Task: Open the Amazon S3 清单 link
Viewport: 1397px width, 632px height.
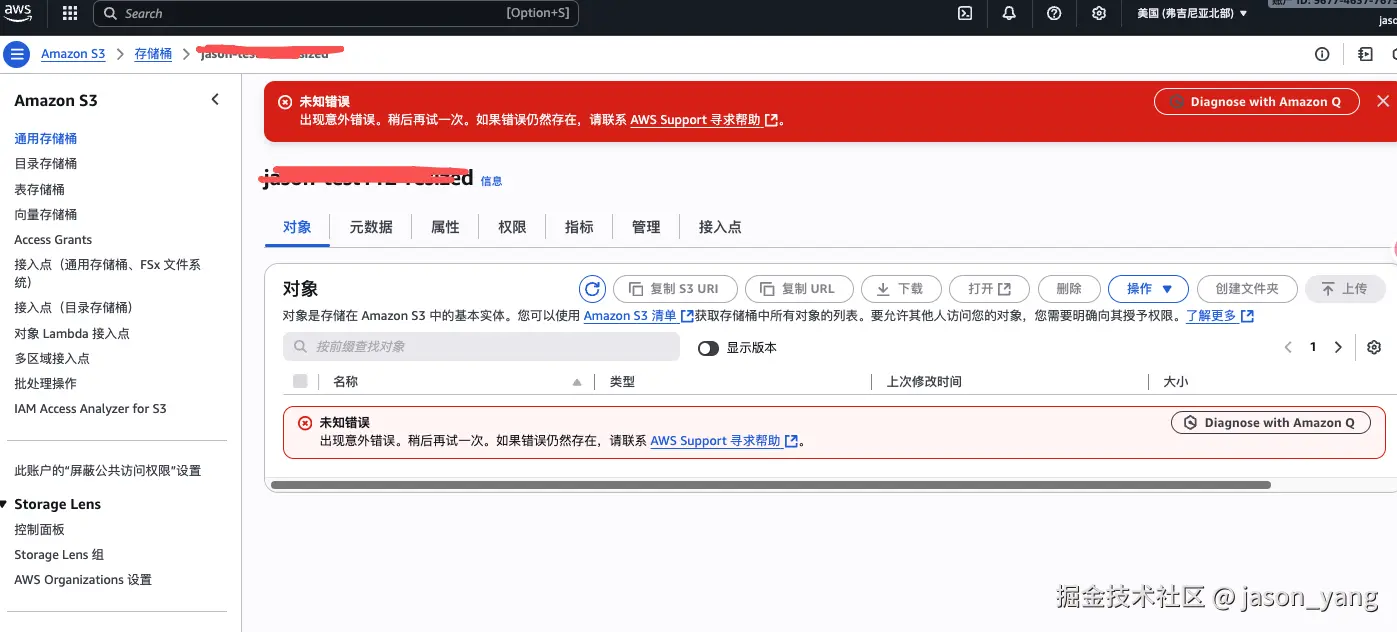Action: pyautogui.click(x=638, y=316)
